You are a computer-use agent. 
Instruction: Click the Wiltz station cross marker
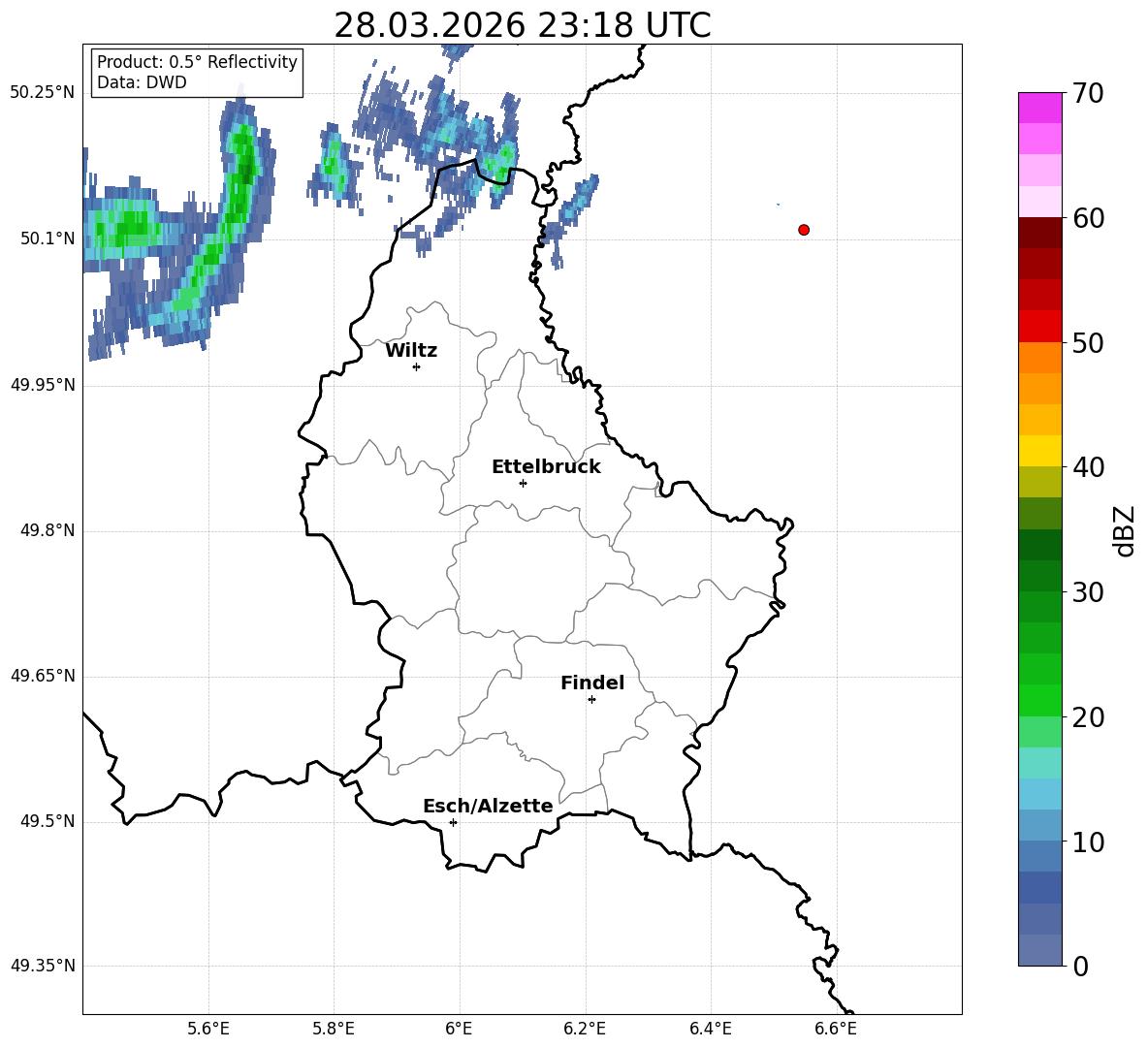pos(417,366)
